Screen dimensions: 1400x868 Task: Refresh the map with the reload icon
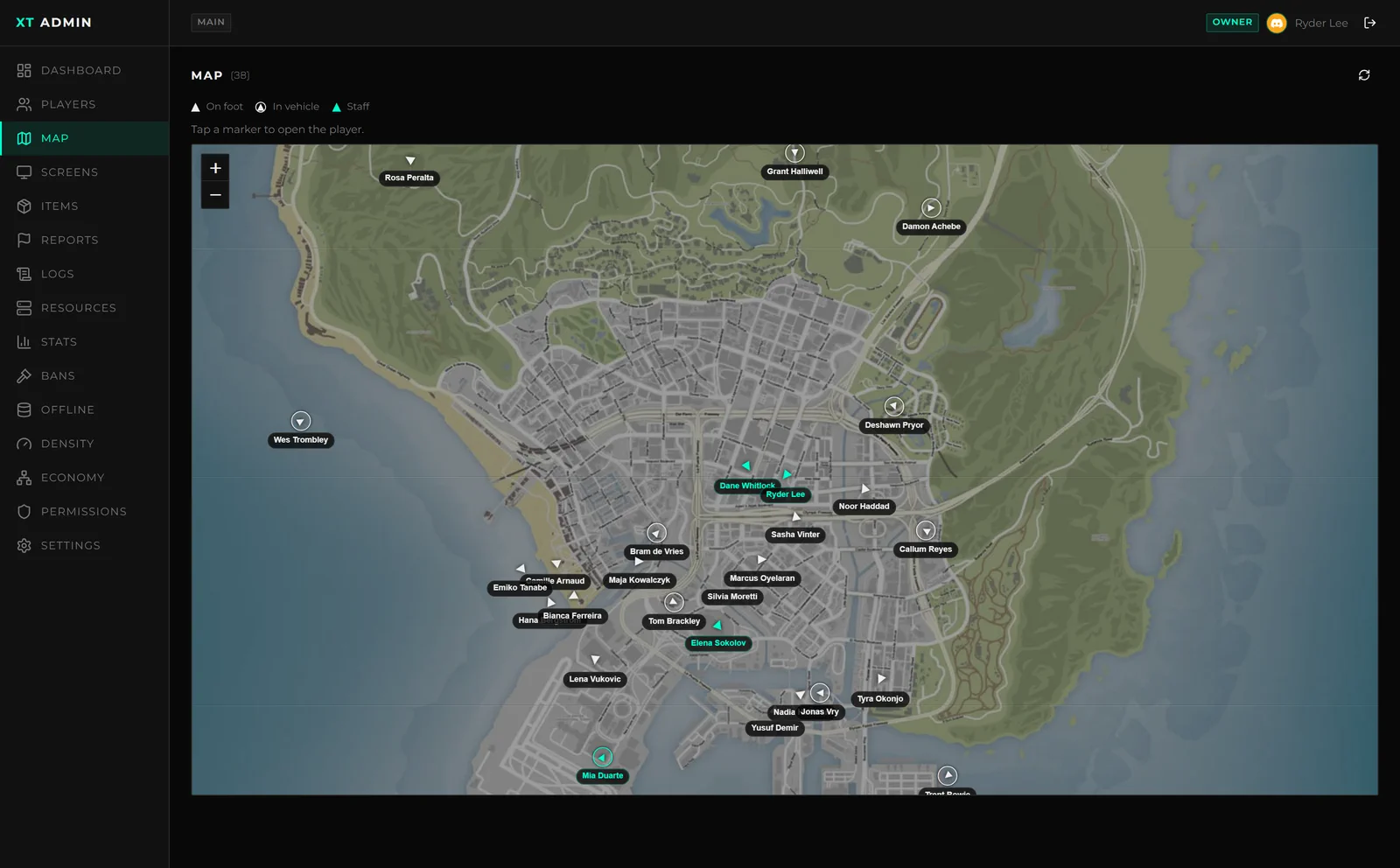pos(1364,75)
